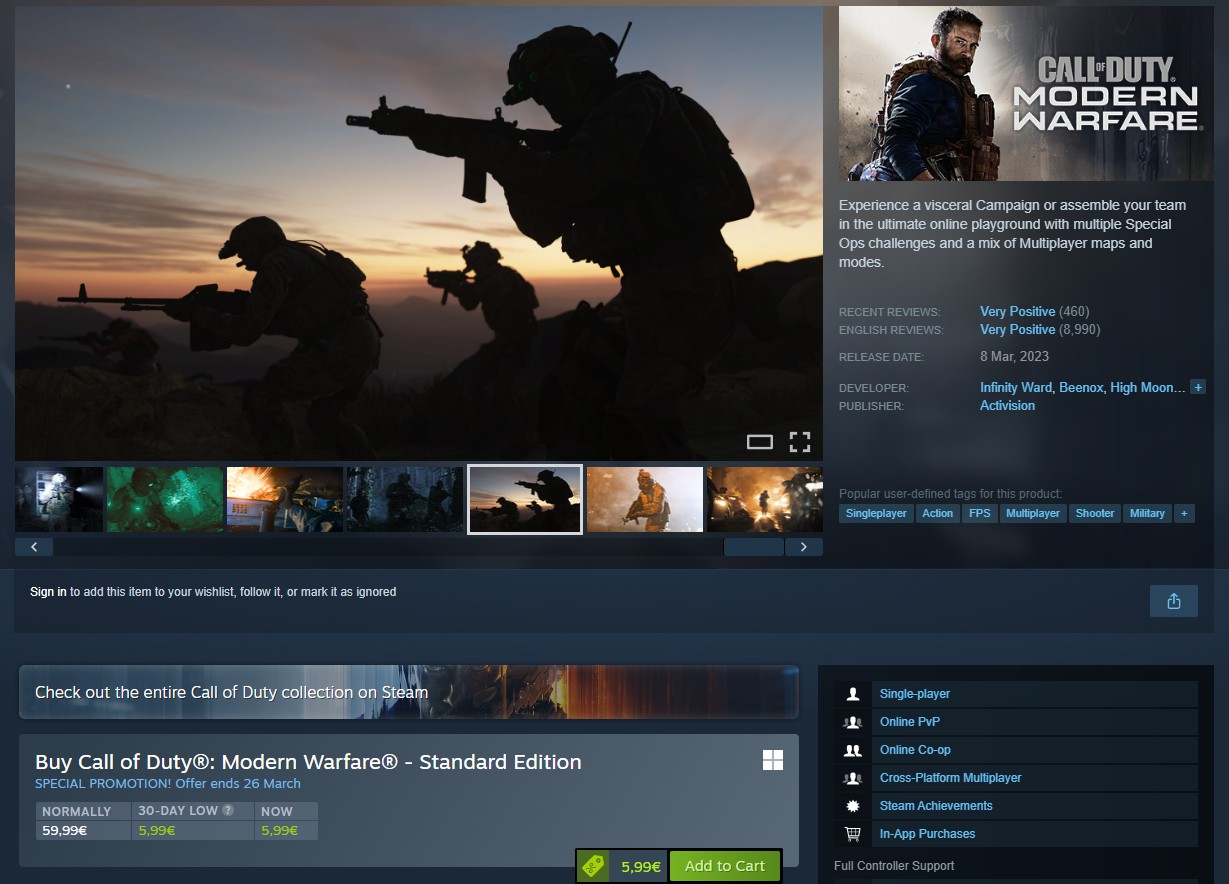The width and height of the screenshot is (1229, 884).
Task: Click the share icon button
Action: coord(1174,601)
